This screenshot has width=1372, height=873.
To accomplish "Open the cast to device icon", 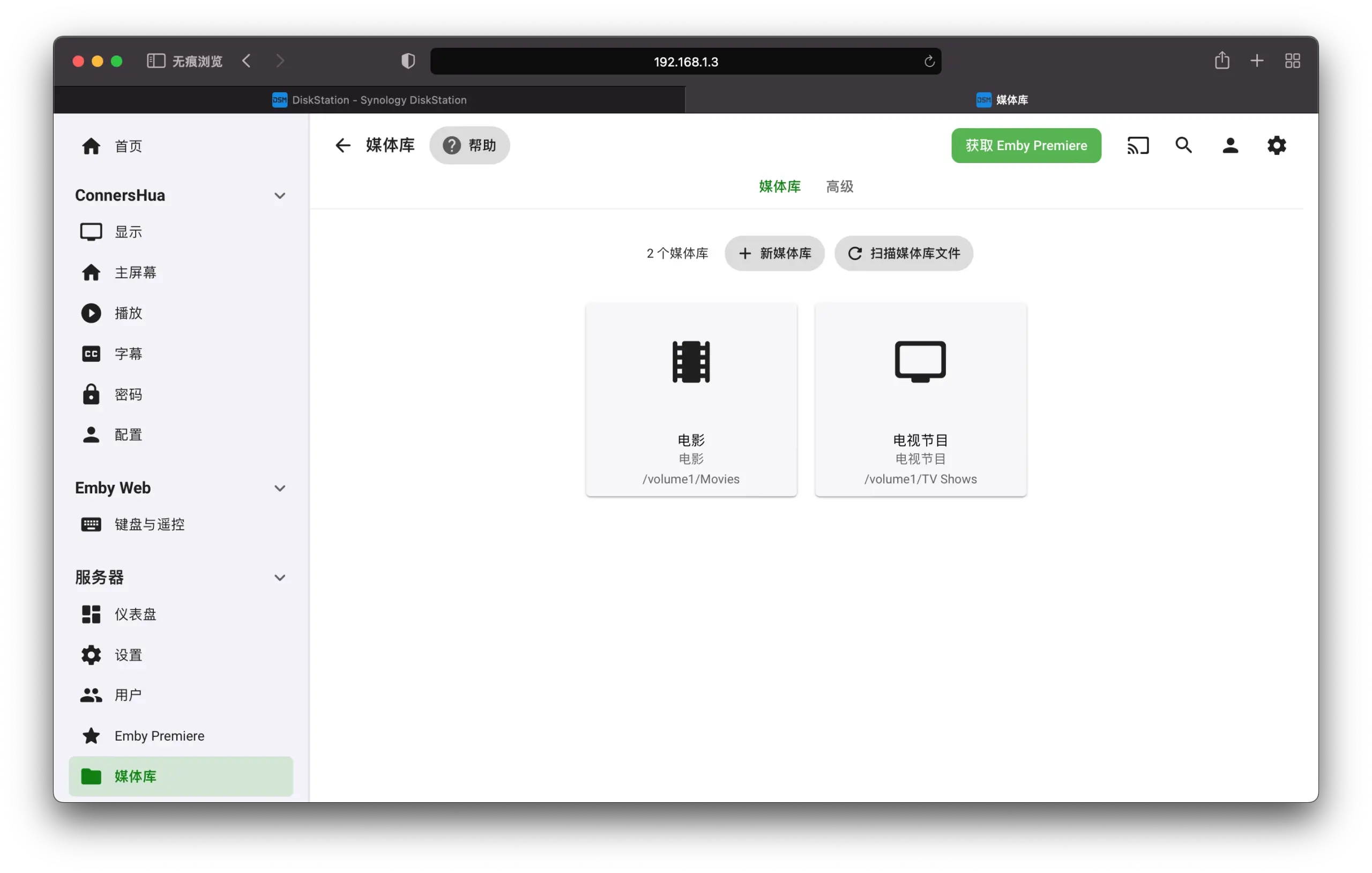I will pos(1138,145).
